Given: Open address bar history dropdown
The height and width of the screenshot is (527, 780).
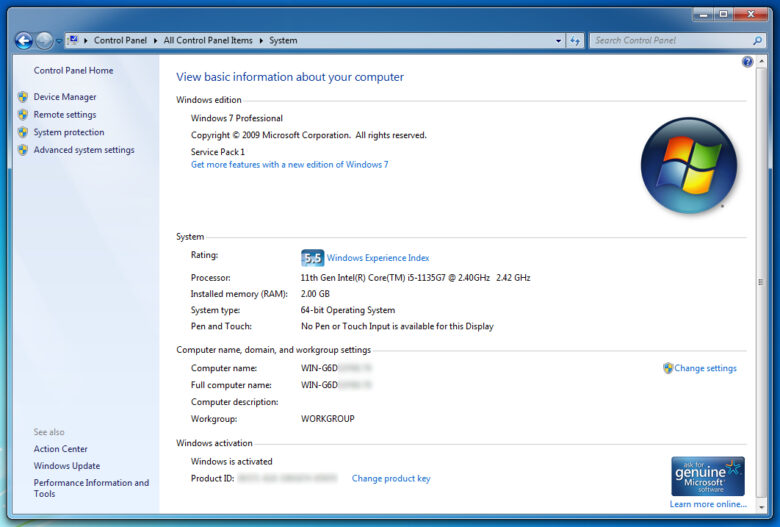Looking at the screenshot, I should click(x=558, y=41).
